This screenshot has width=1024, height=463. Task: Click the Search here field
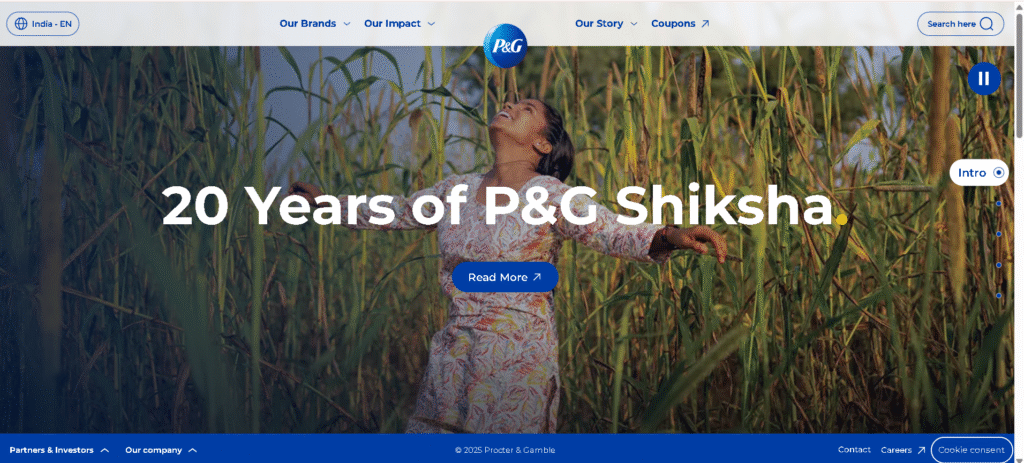tap(960, 24)
